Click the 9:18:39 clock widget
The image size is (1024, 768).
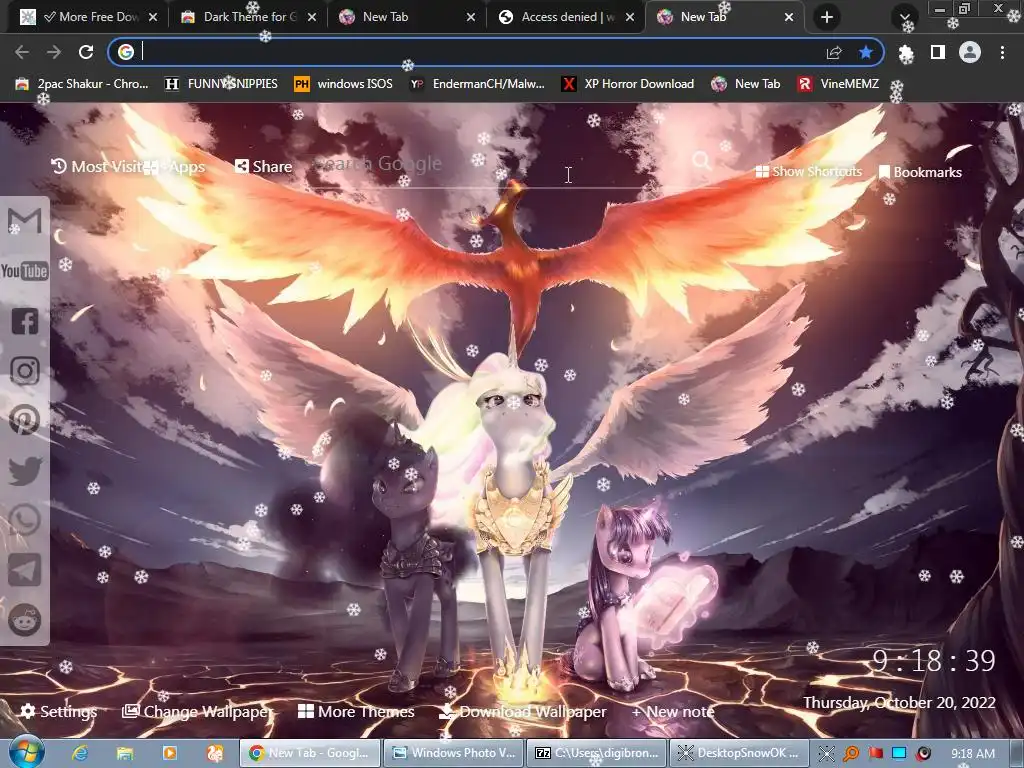point(934,661)
